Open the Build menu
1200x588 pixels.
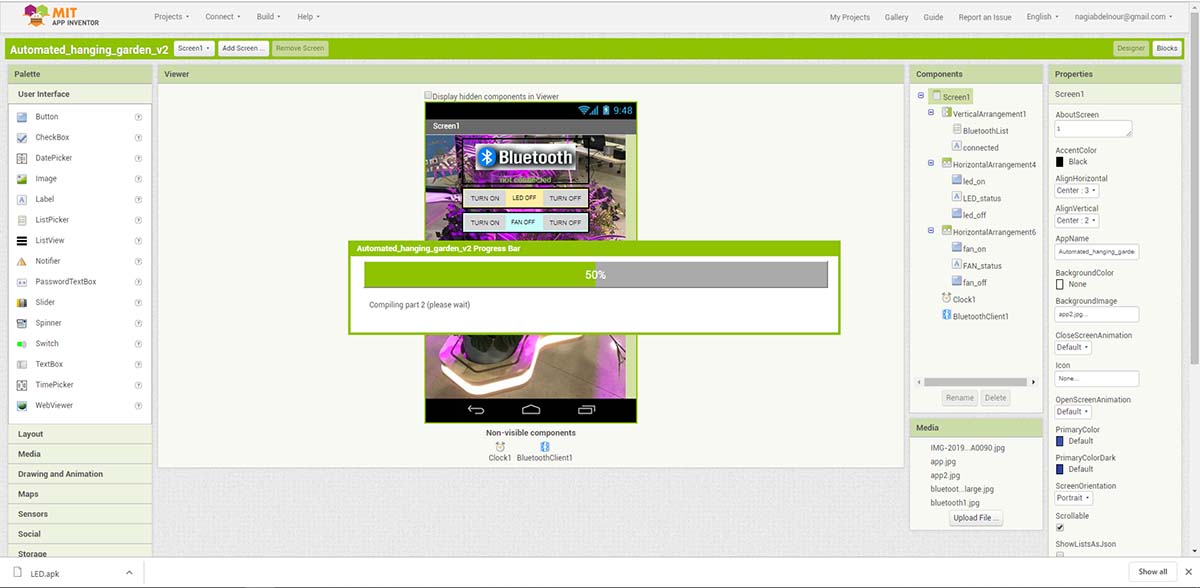tap(268, 16)
